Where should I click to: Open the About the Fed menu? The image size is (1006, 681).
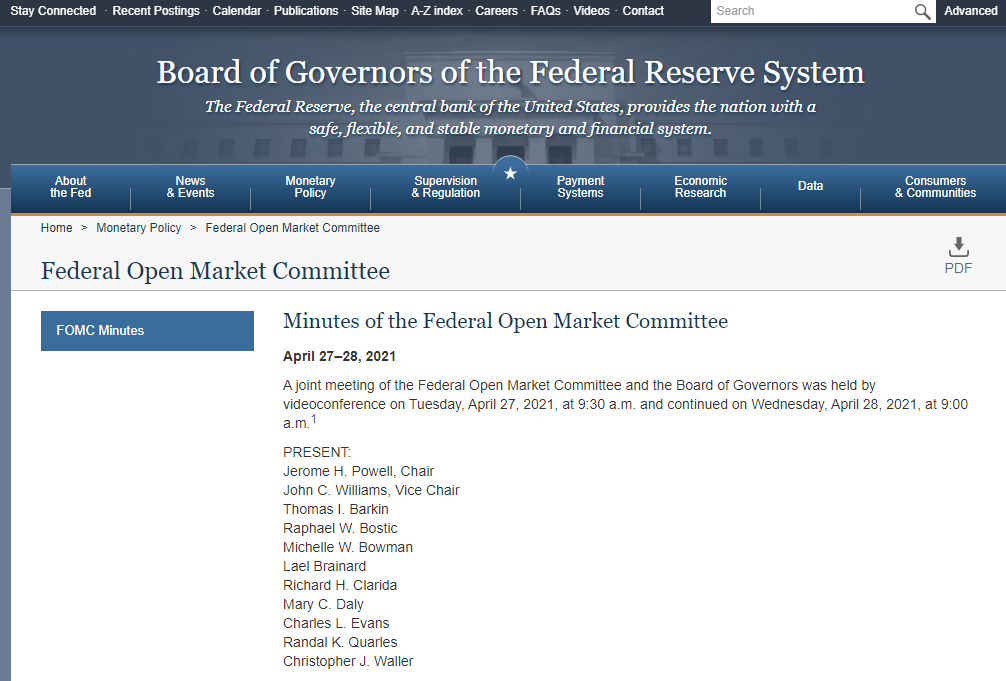point(71,187)
